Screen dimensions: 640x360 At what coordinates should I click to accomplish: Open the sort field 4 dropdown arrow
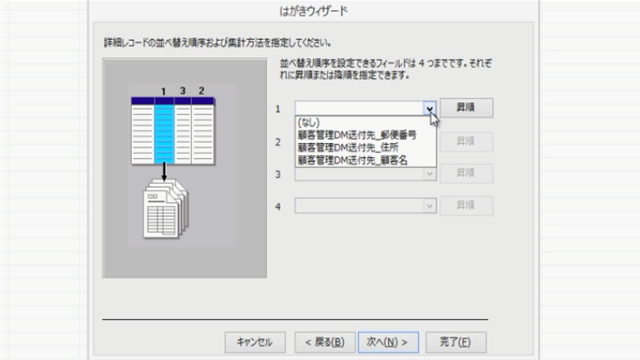429,206
